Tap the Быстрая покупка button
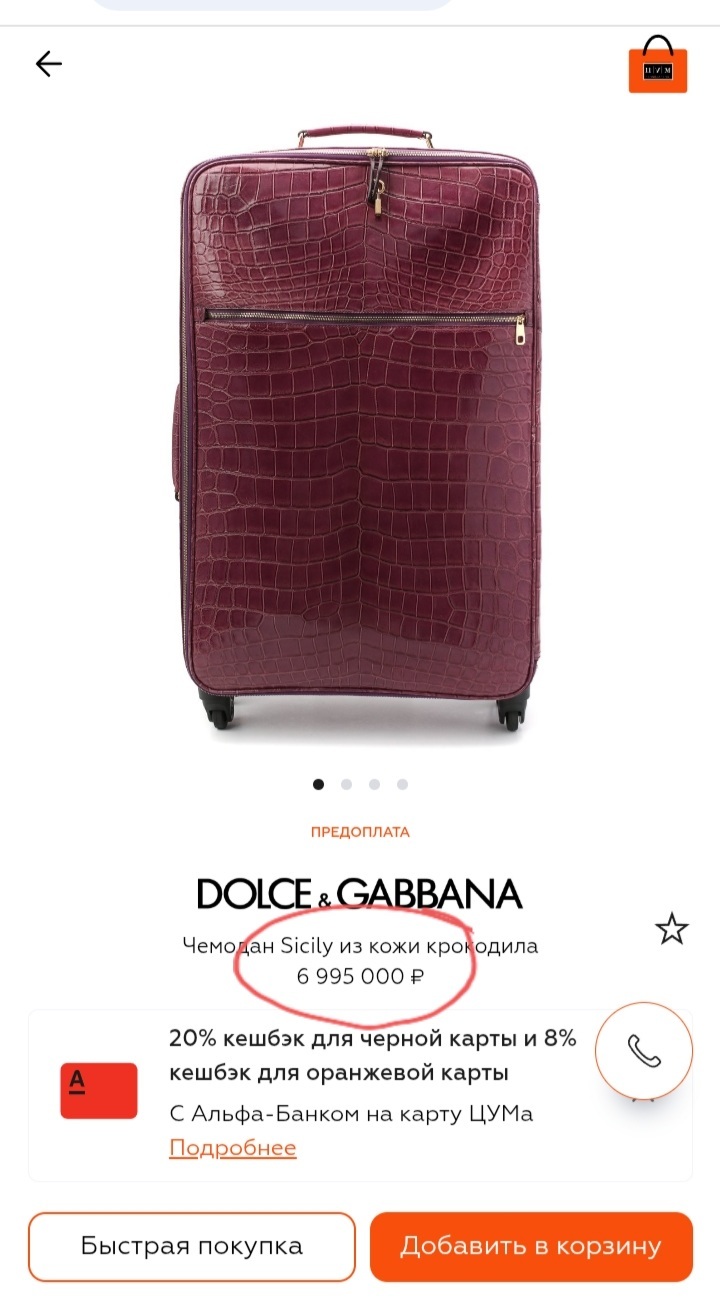This screenshot has height=1313, width=720. (192, 1246)
